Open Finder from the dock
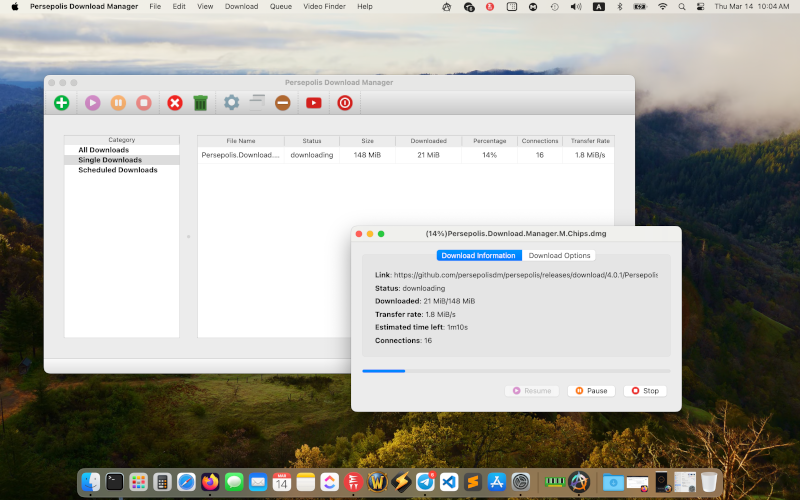Screen dimensions: 800x500 [x=91, y=482]
